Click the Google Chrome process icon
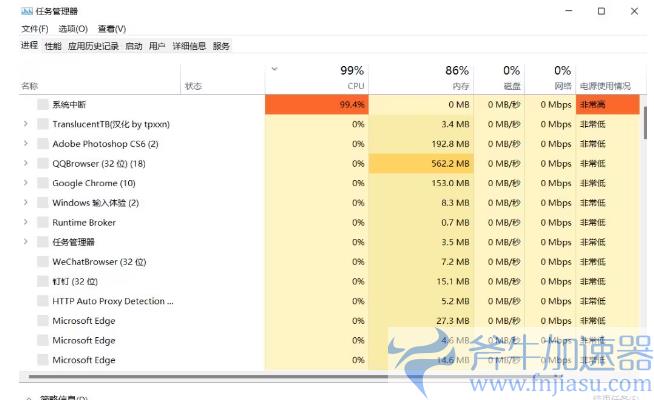 click(x=43, y=183)
